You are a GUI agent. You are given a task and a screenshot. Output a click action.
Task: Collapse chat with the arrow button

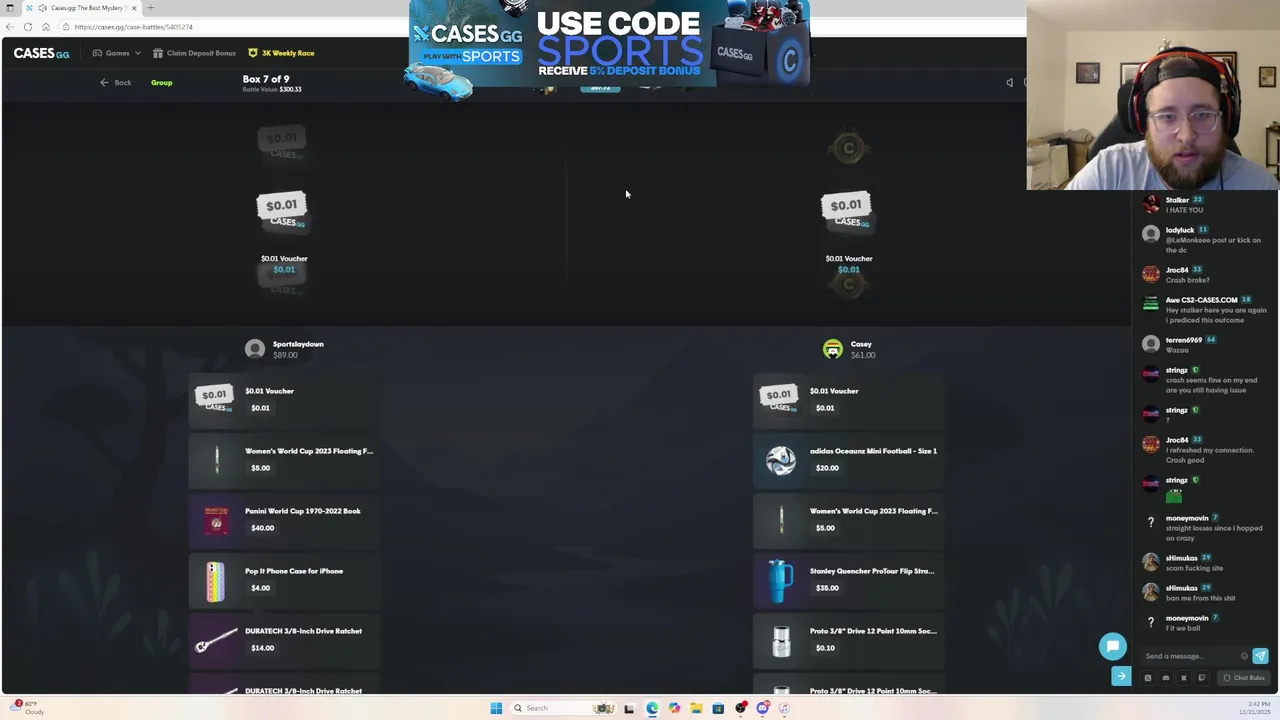[x=1121, y=677]
